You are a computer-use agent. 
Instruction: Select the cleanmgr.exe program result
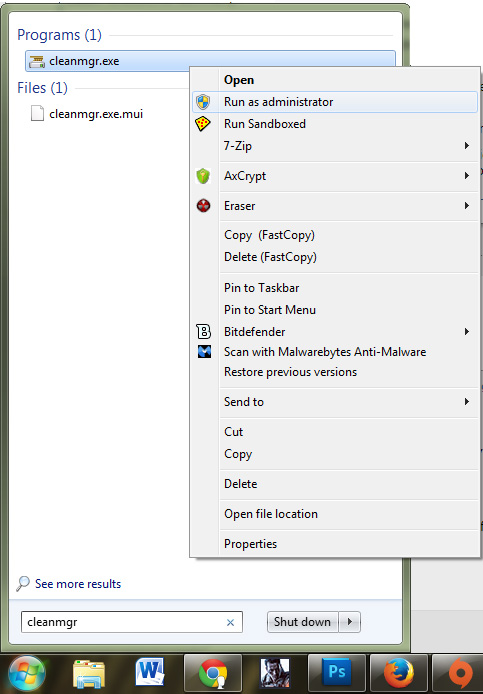click(210, 61)
